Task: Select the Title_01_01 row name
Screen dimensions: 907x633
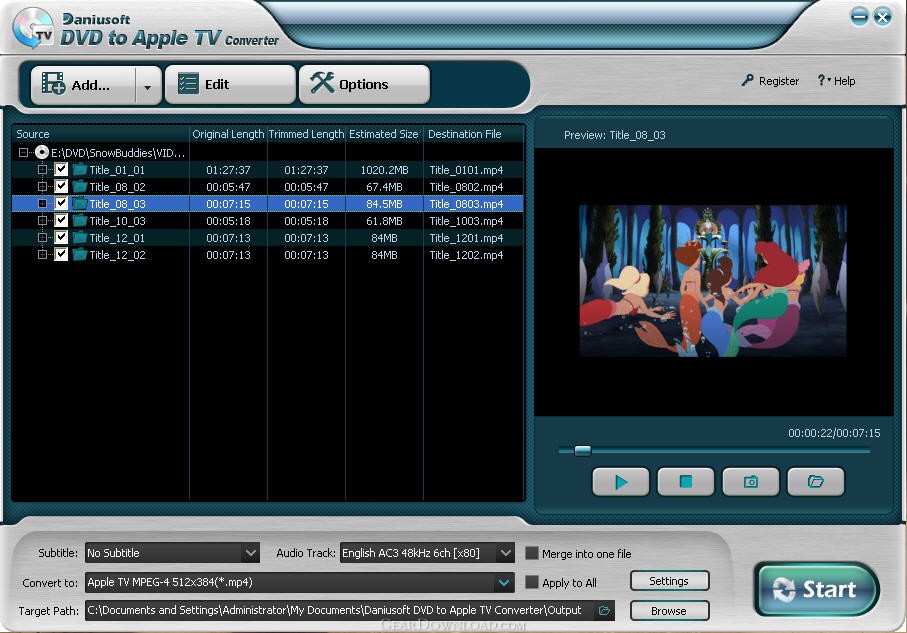Action: 117,170
